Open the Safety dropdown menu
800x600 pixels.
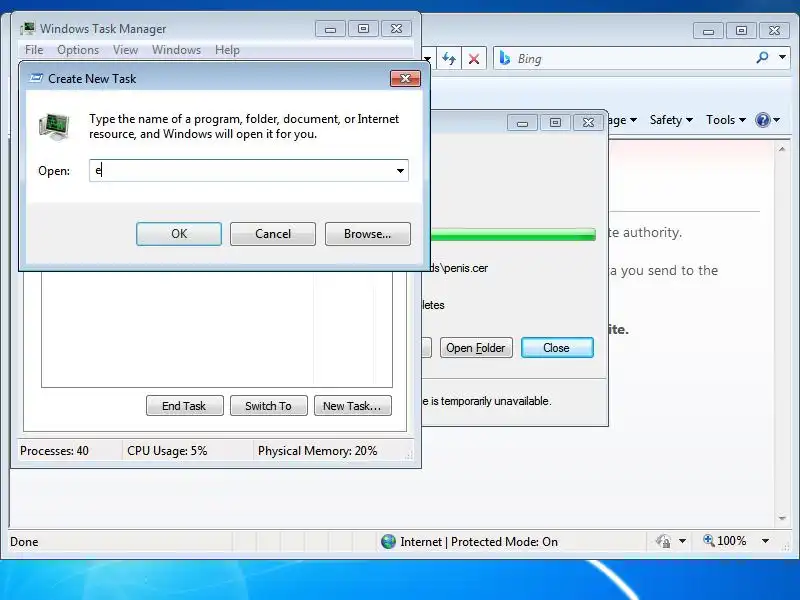671,120
